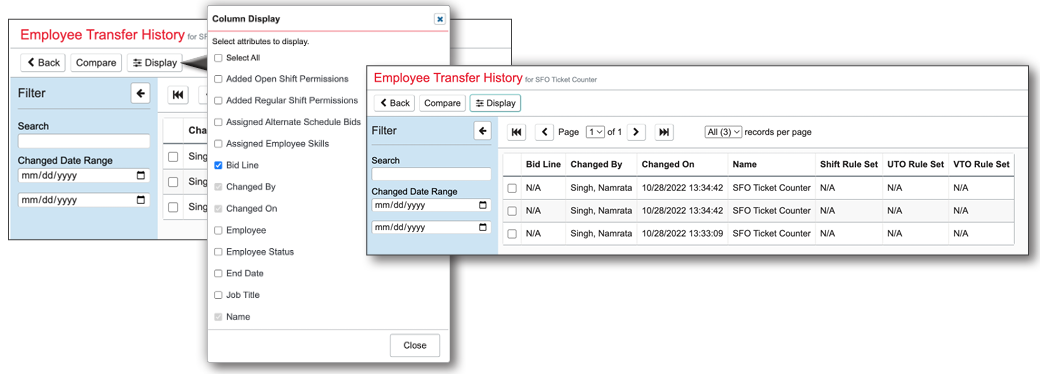The image size is (1040, 374).
Task: Click Back in the right window
Action: tap(394, 103)
